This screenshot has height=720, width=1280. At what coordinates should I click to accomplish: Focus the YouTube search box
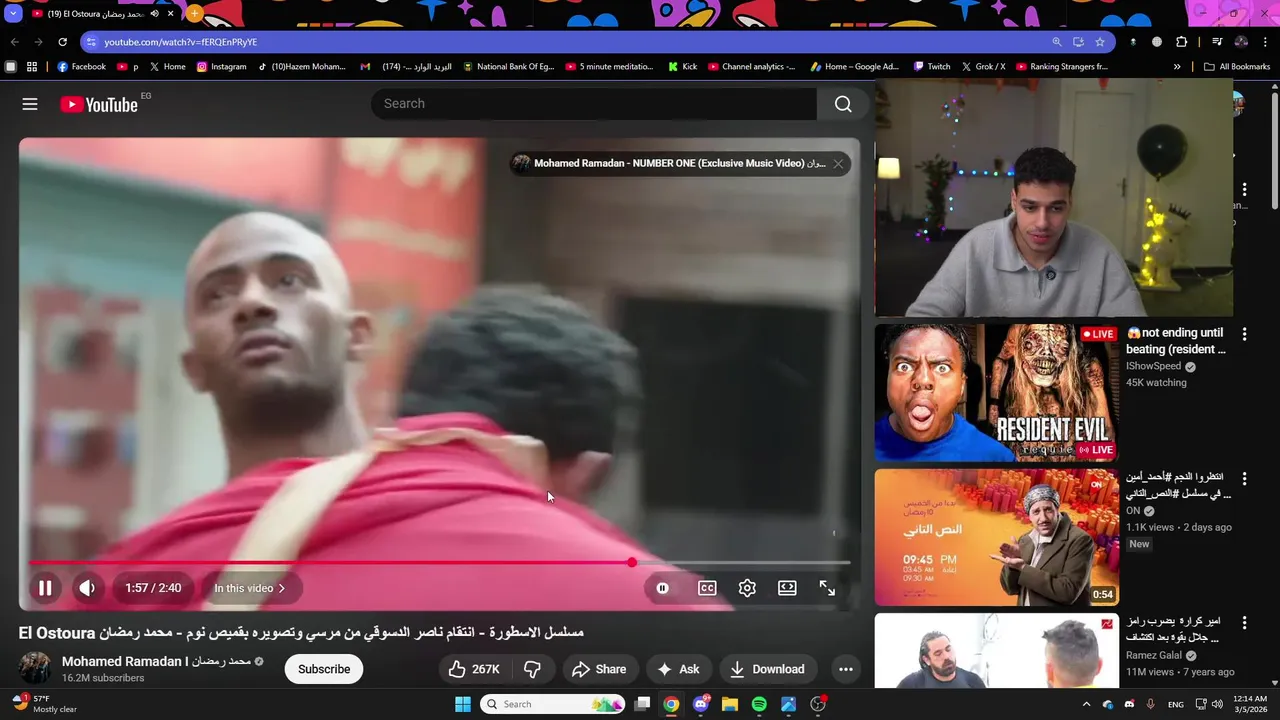(594, 104)
